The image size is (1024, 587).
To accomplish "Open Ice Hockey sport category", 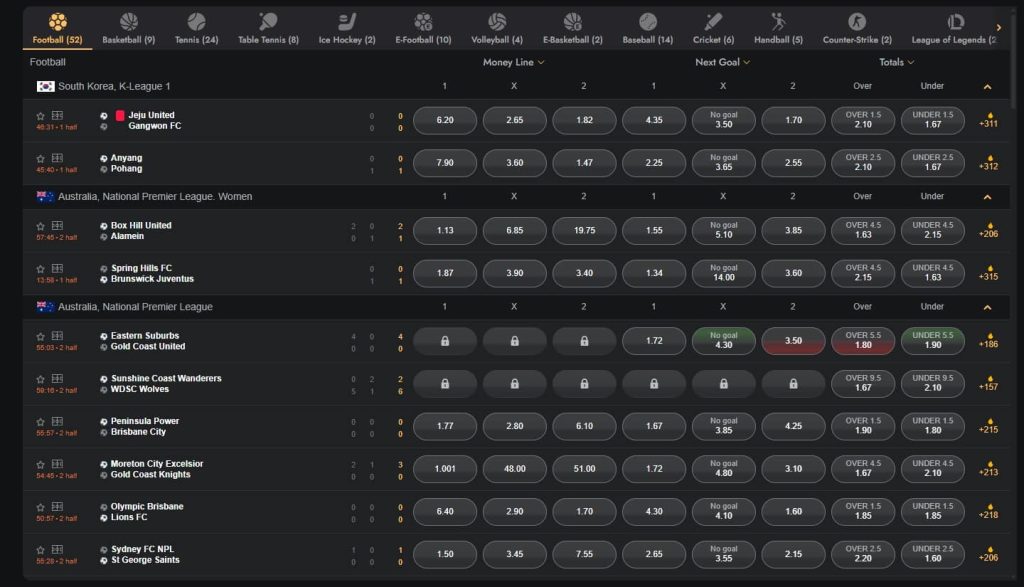I will (347, 29).
